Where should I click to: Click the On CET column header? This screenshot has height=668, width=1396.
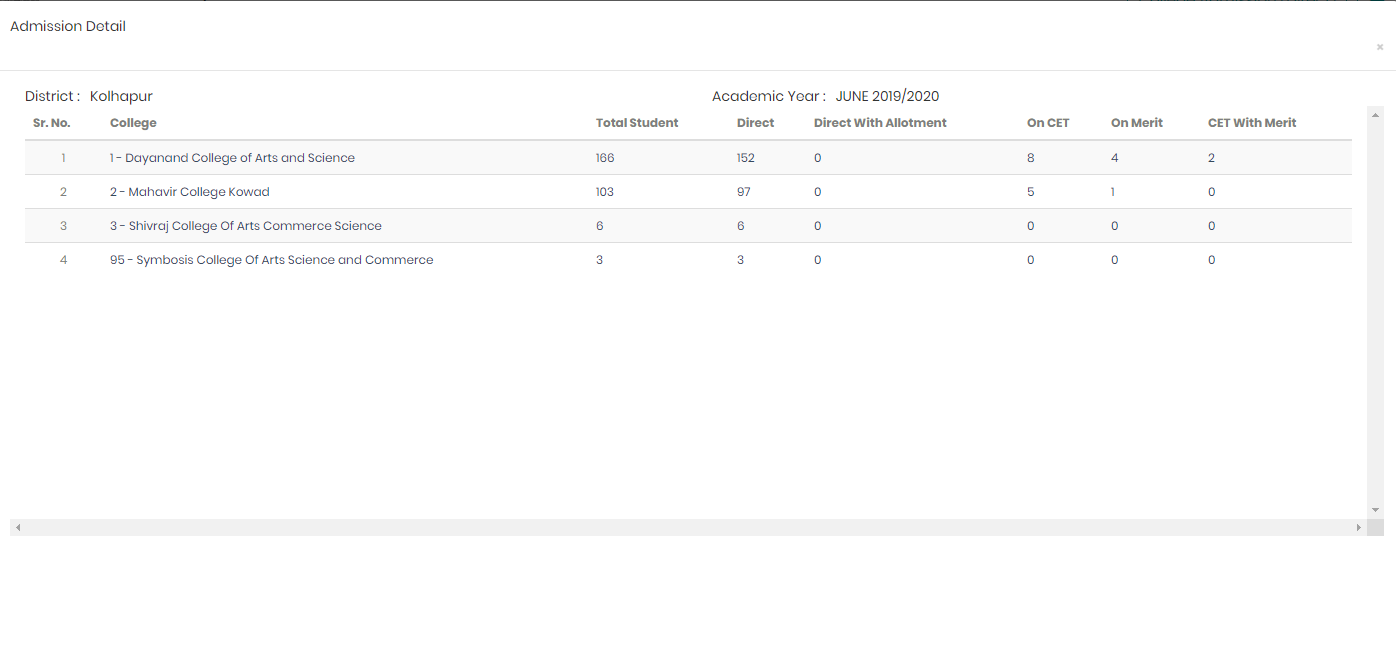coord(1047,123)
